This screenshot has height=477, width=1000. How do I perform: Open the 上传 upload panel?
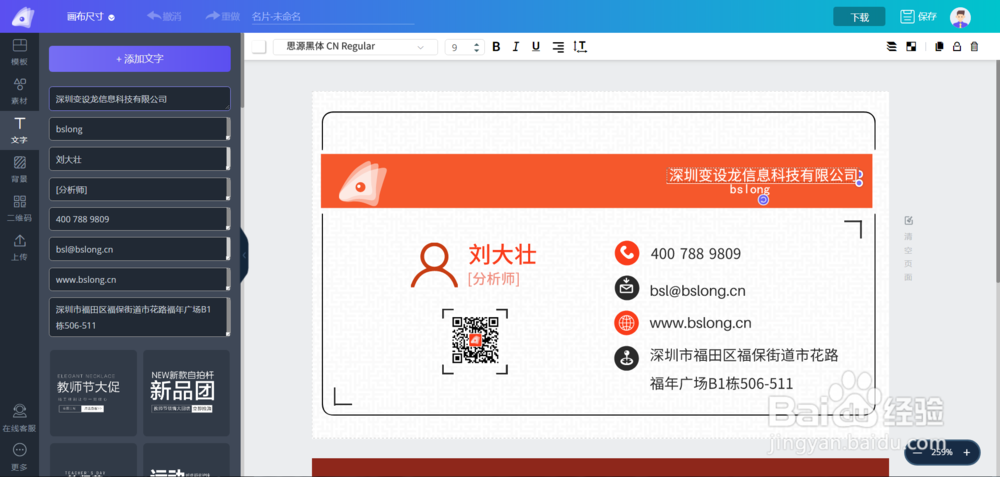[x=19, y=247]
